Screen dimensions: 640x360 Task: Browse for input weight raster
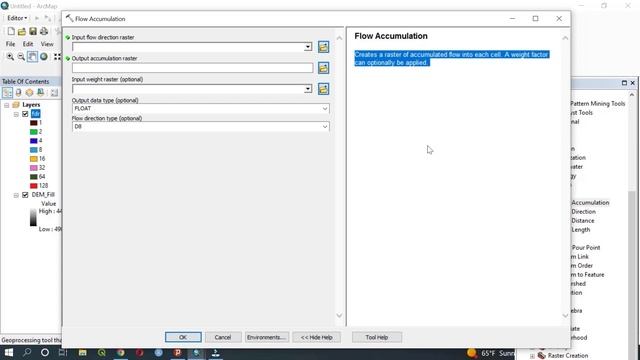[323, 89]
